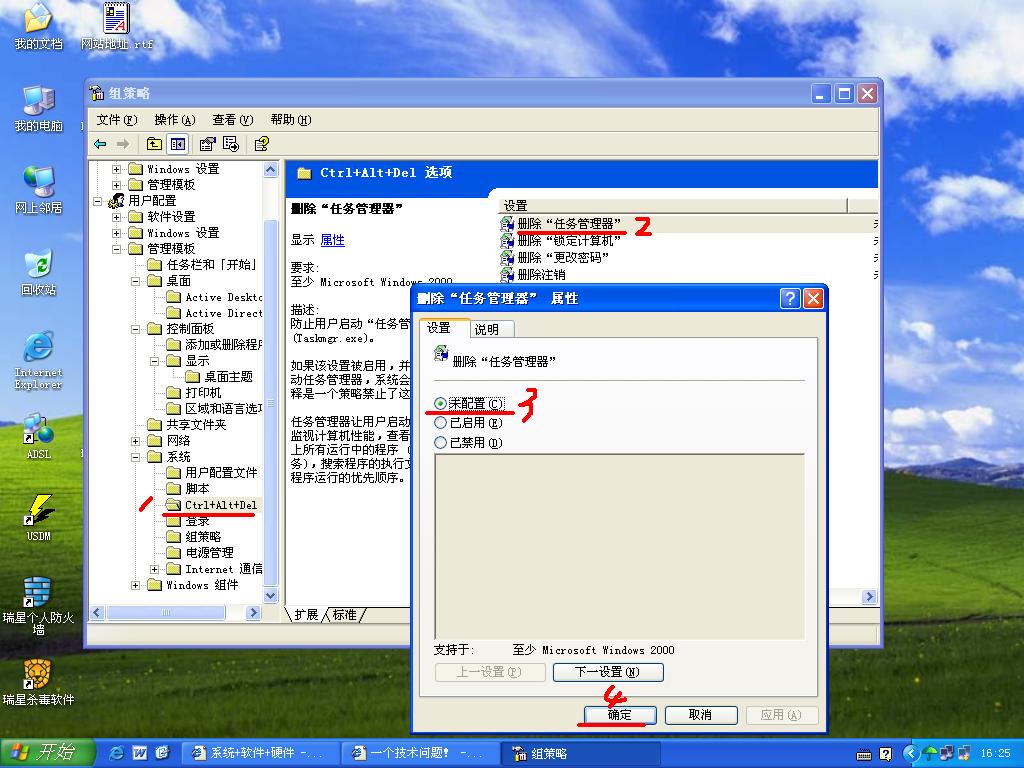Select 瑞星个人防火墙 desktop icon
Viewport: 1024px width, 768px height.
[x=38, y=605]
